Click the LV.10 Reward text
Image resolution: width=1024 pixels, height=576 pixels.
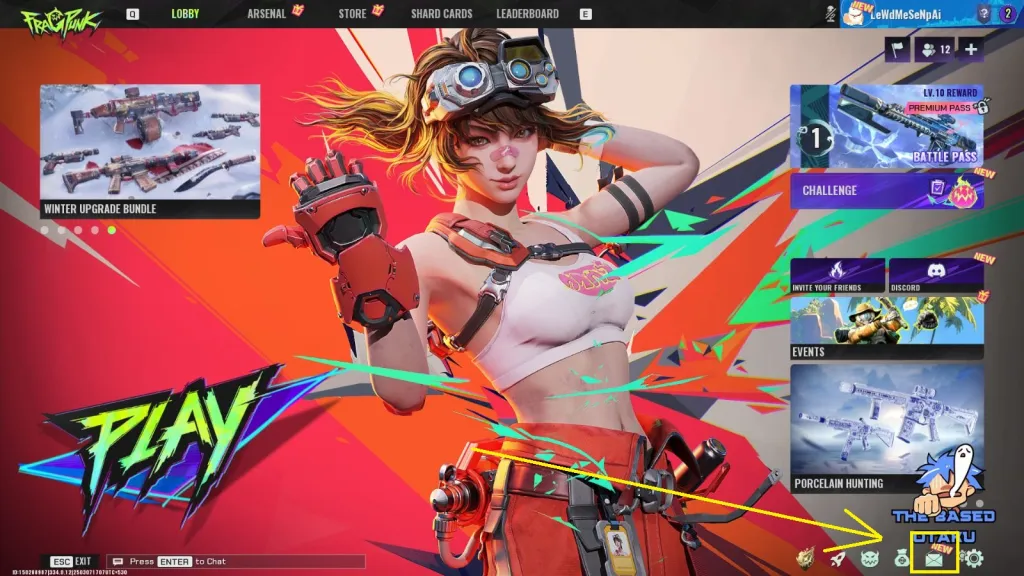pos(950,93)
